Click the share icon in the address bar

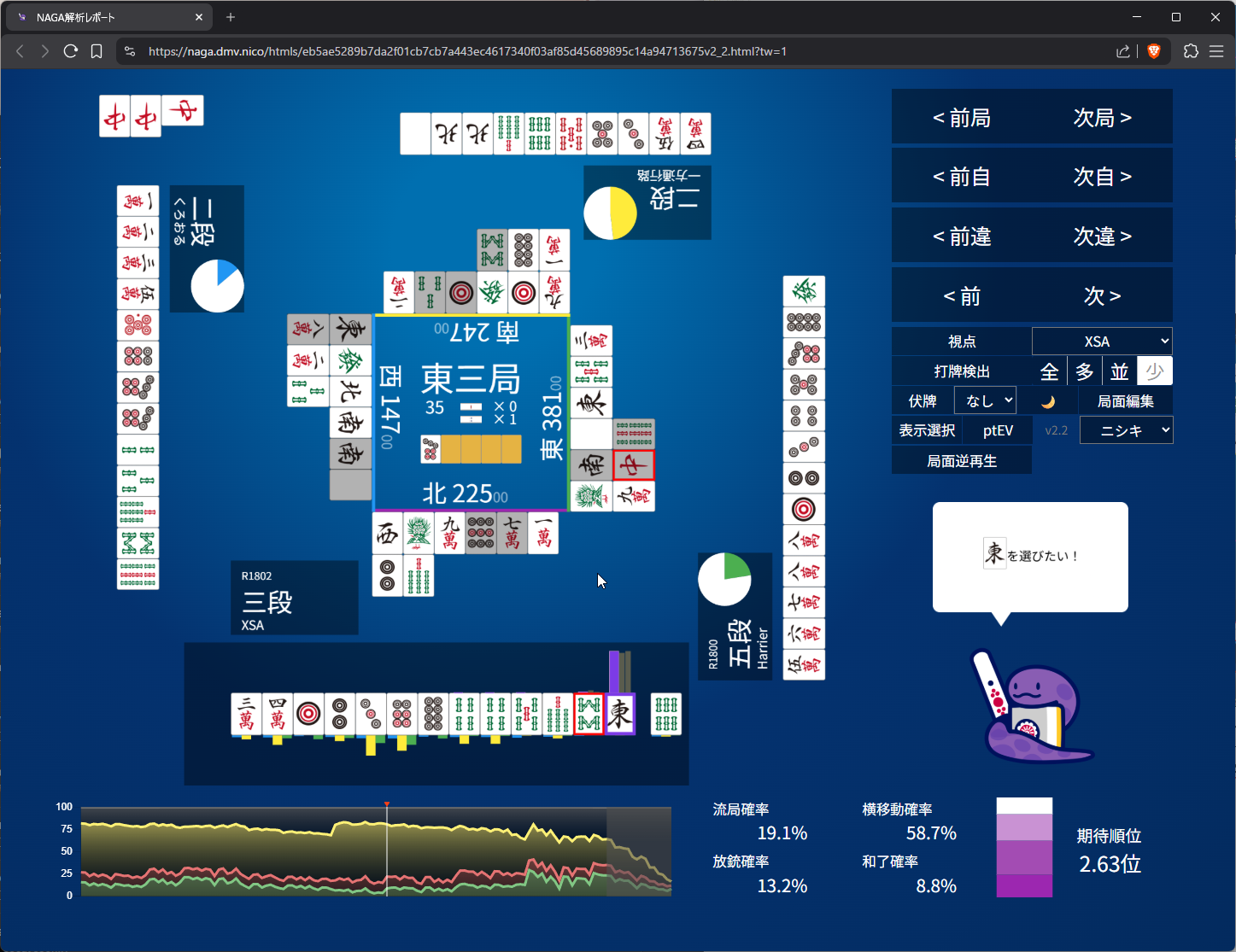coord(1122,51)
